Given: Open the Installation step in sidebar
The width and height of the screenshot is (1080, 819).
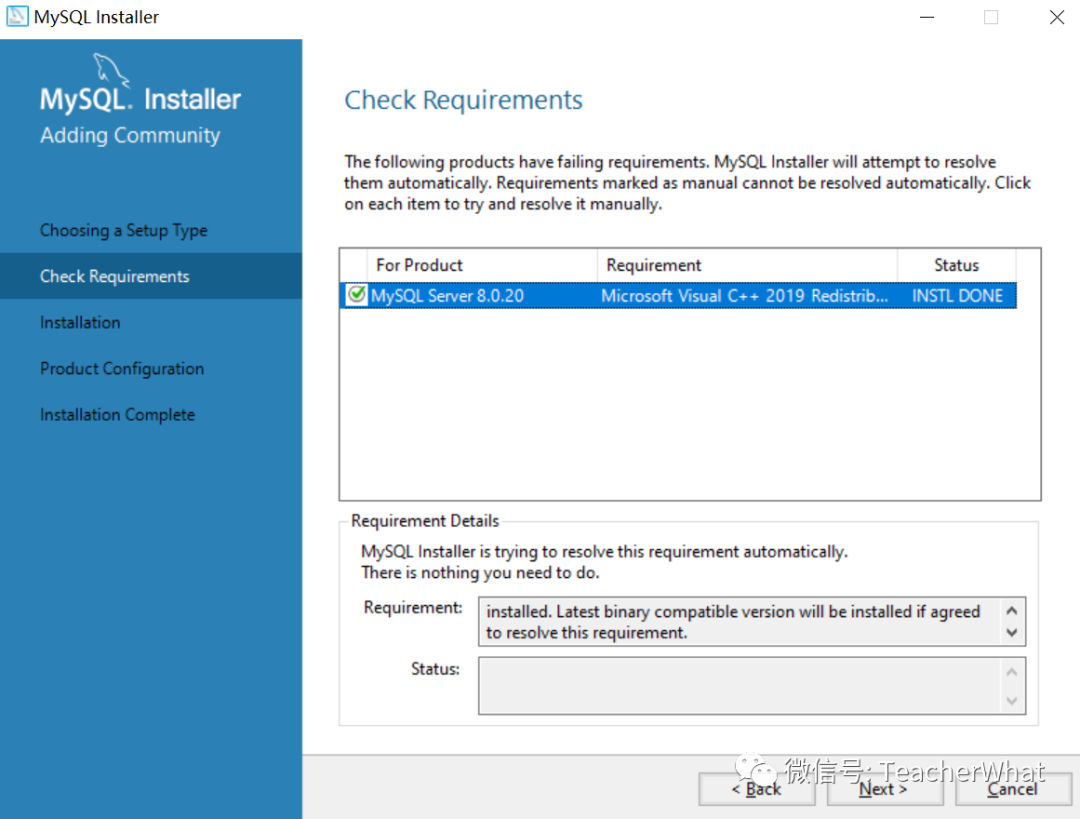Looking at the screenshot, I should (80, 322).
